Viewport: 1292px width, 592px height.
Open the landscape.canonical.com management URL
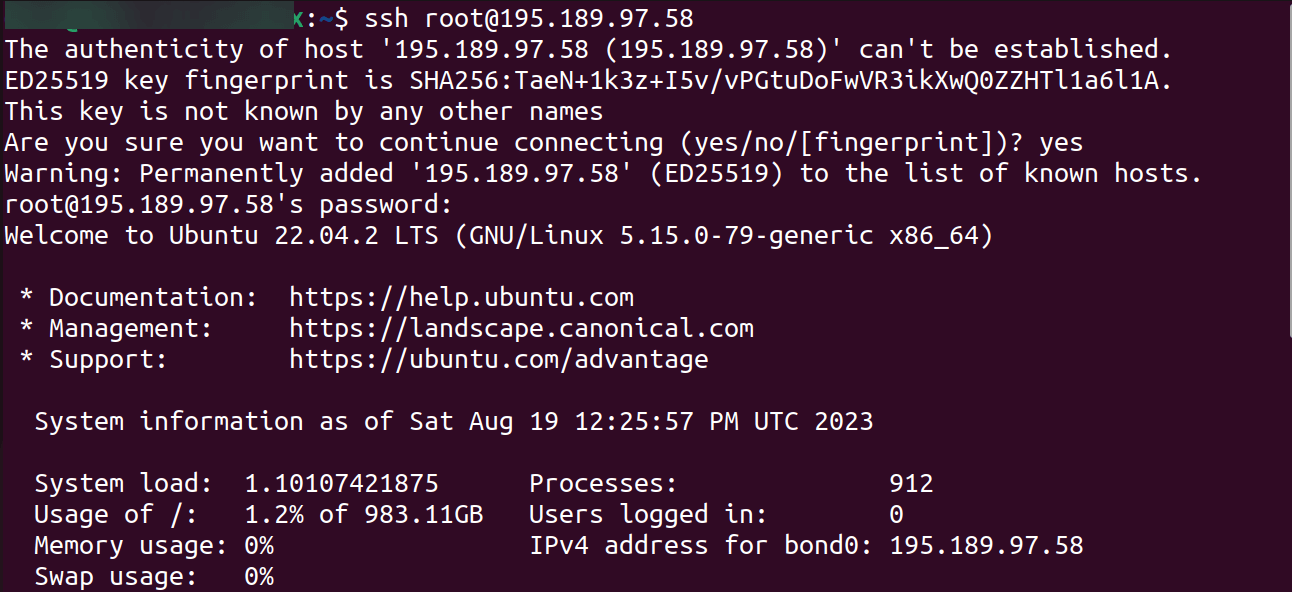tap(521, 328)
